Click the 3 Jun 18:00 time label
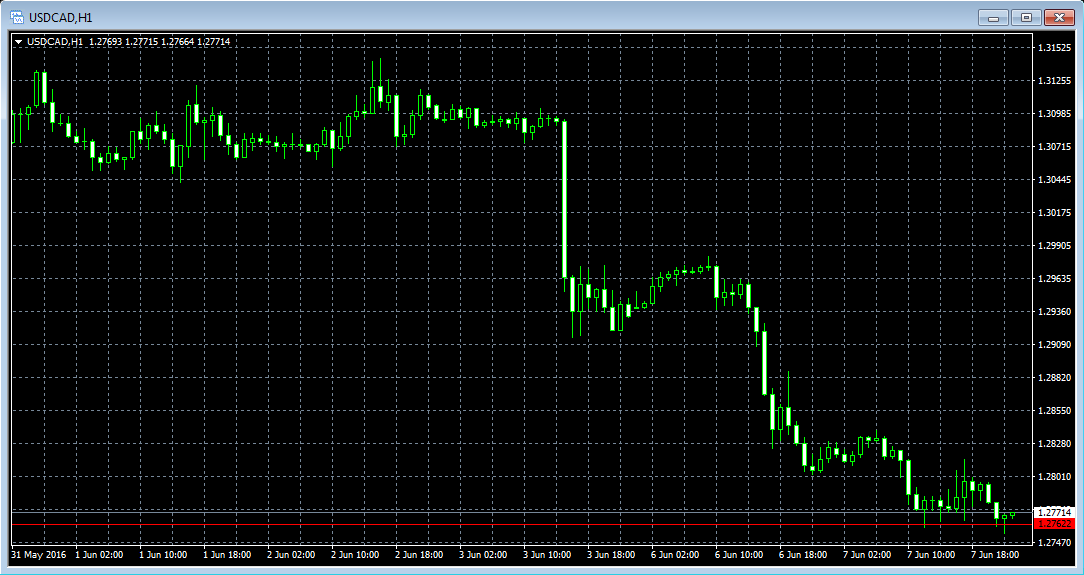Viewport: 1084px width, 575px height. point(611,555)
